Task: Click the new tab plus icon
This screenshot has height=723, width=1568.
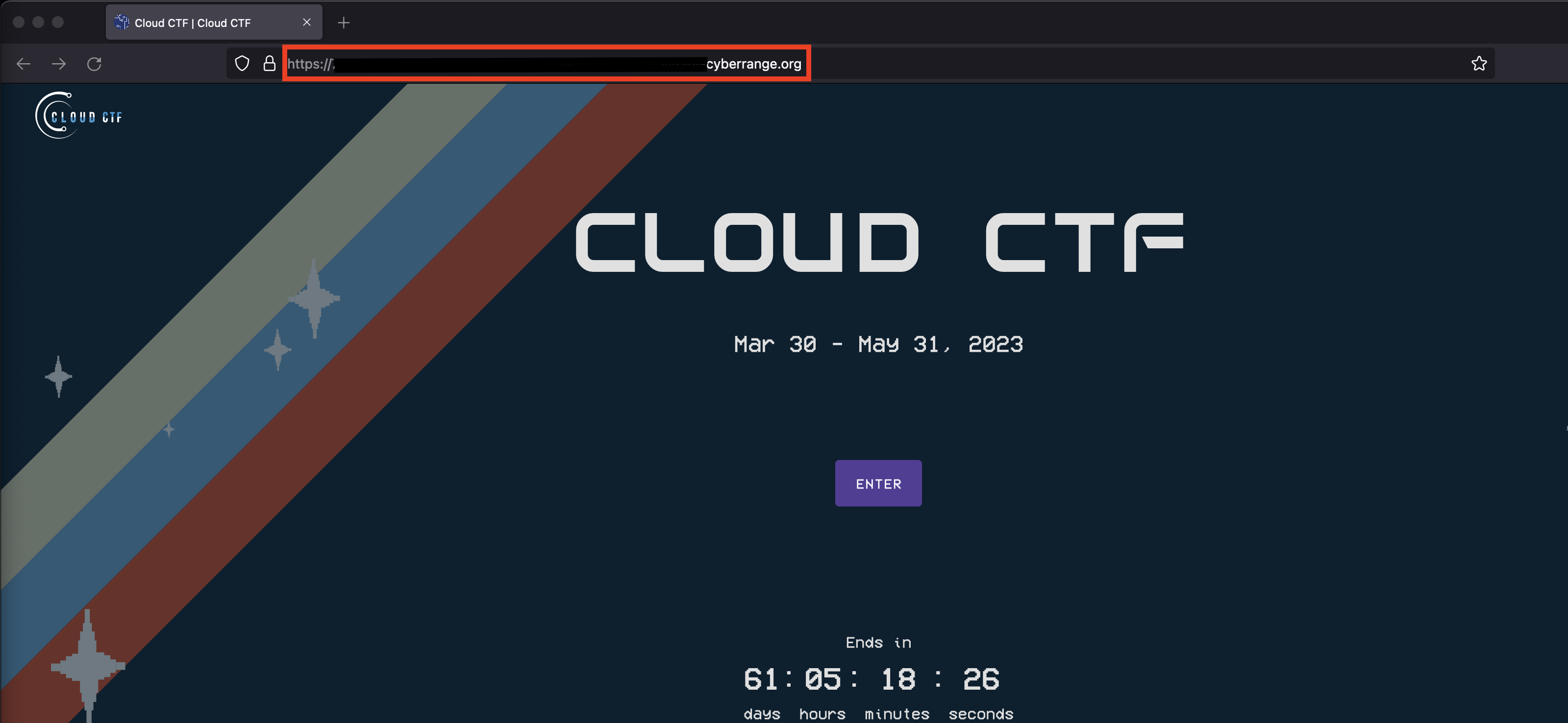Action: click(x=344, y=22)
